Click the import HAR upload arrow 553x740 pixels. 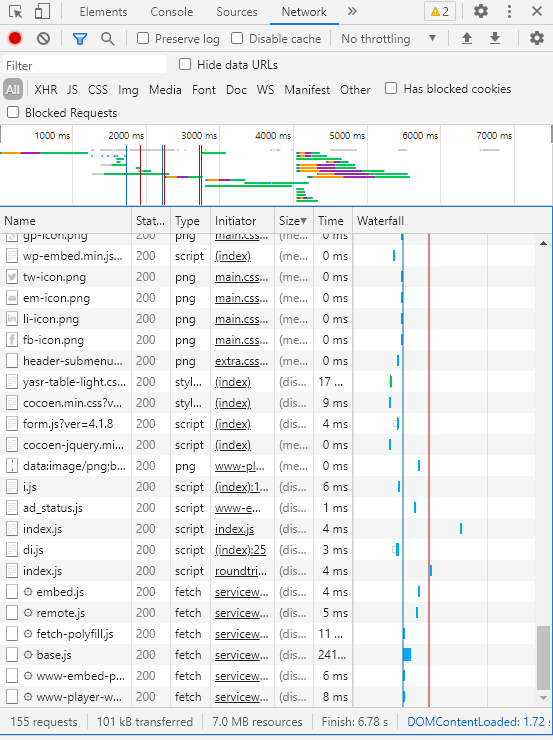point(467,38)
